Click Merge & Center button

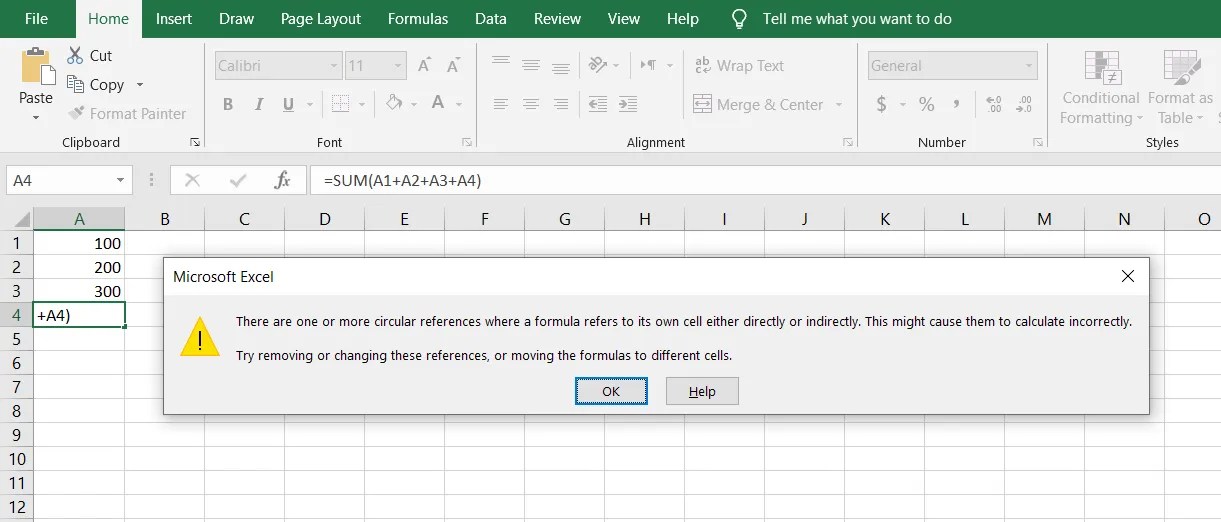(x=758, y=104)
